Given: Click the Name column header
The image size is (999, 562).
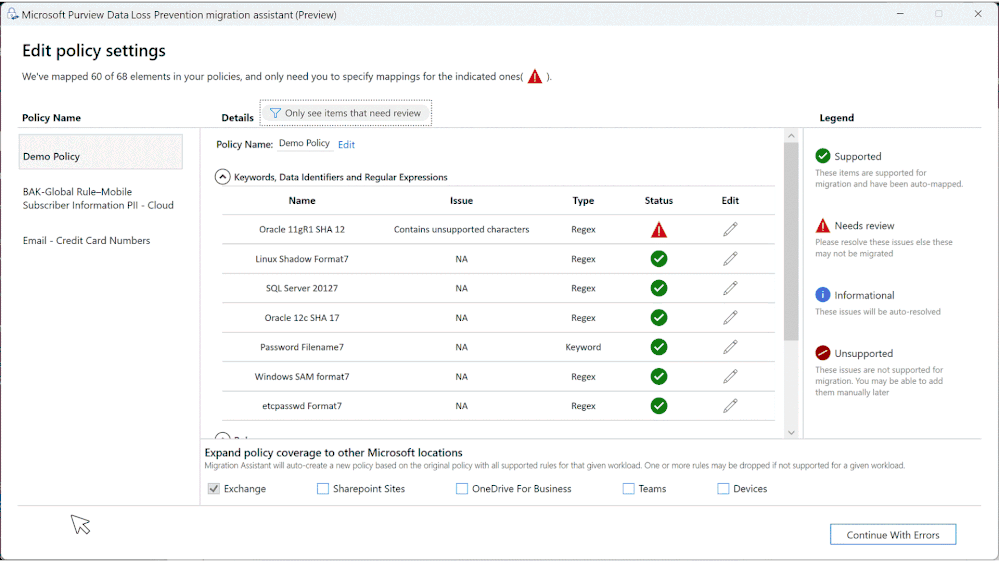Looking at the screenshot, I should pyautogui.click(x=302, y=200).
